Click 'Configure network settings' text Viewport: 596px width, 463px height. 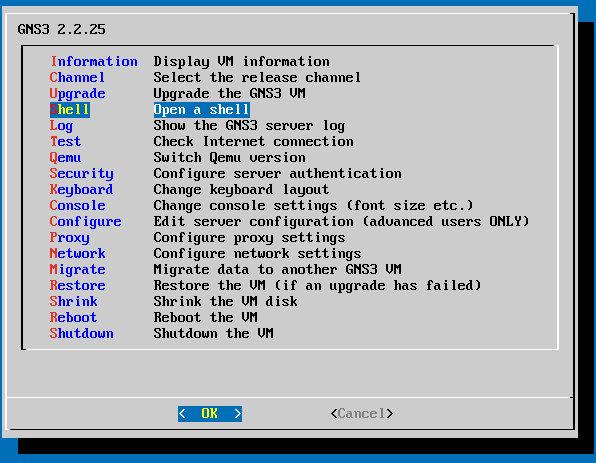[257, 254]
